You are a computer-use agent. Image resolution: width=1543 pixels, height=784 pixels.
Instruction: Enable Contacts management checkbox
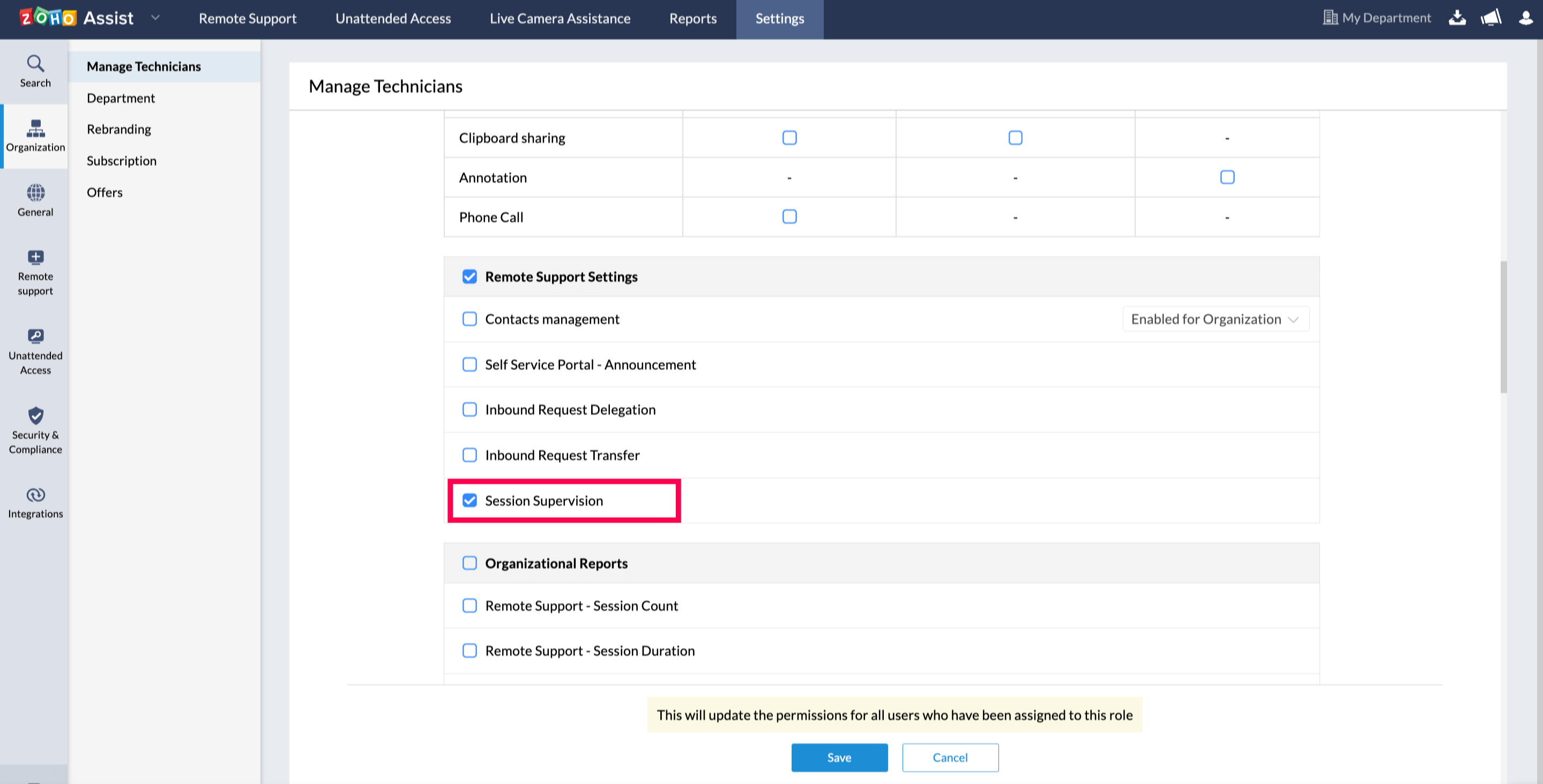pos(469,319)
